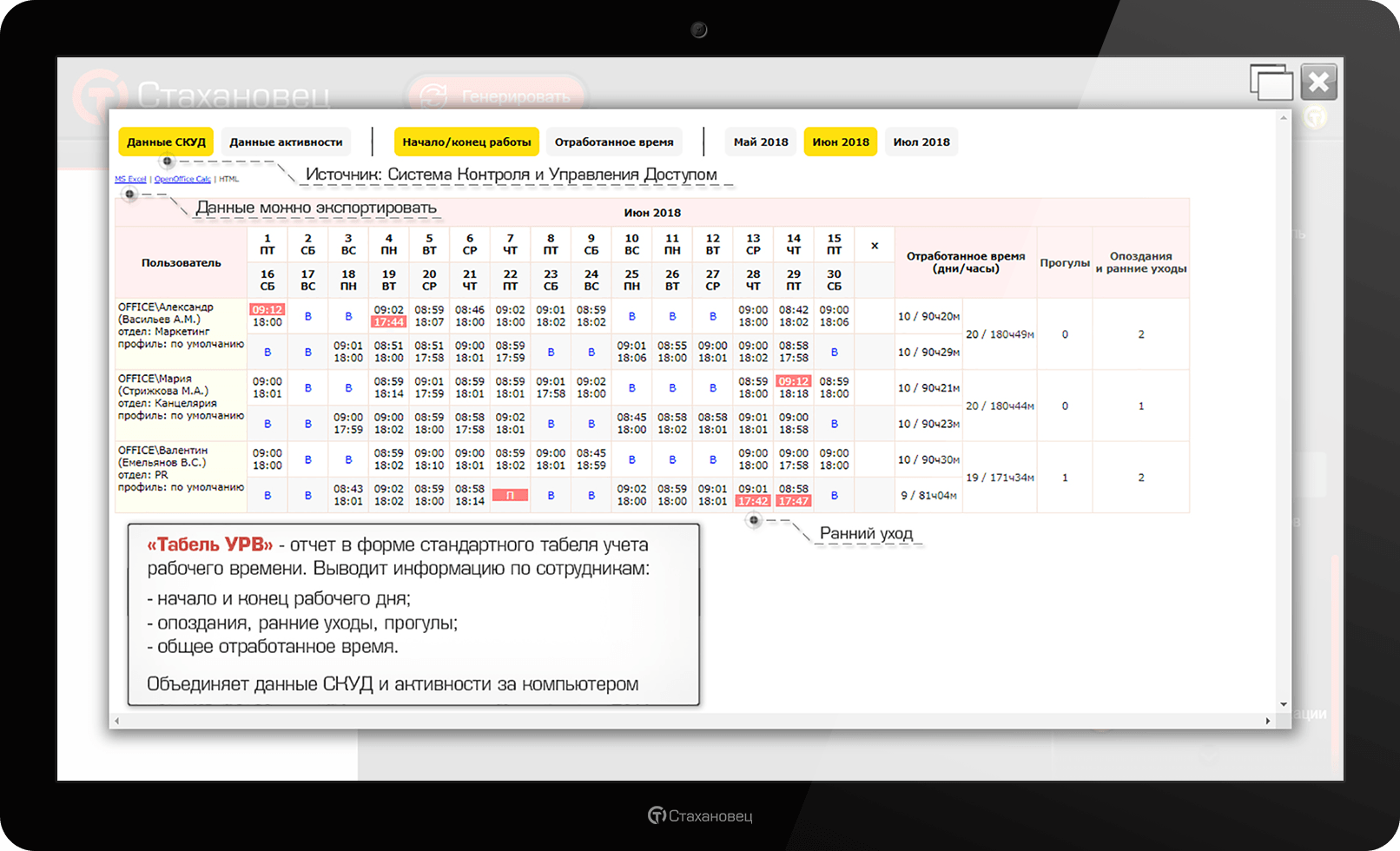The image size is (1400, 851).
Task: Select the Данные СКУД tab
Action: 166,142
